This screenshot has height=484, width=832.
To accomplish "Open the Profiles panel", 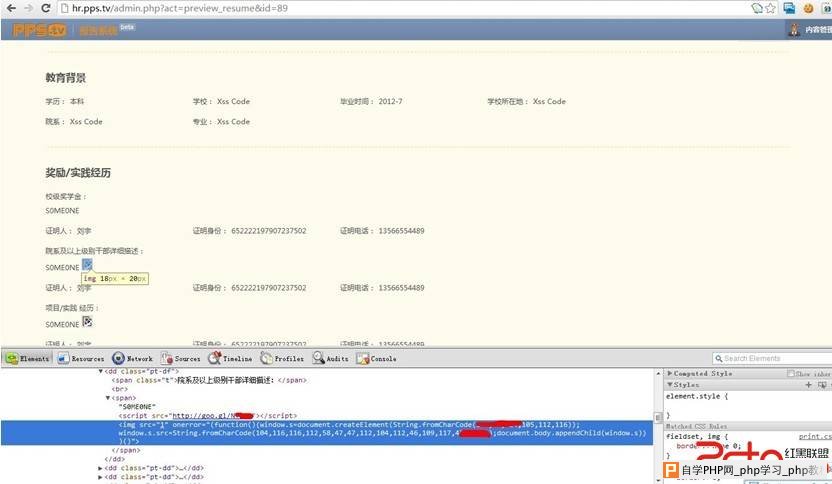I will point(282,359).
